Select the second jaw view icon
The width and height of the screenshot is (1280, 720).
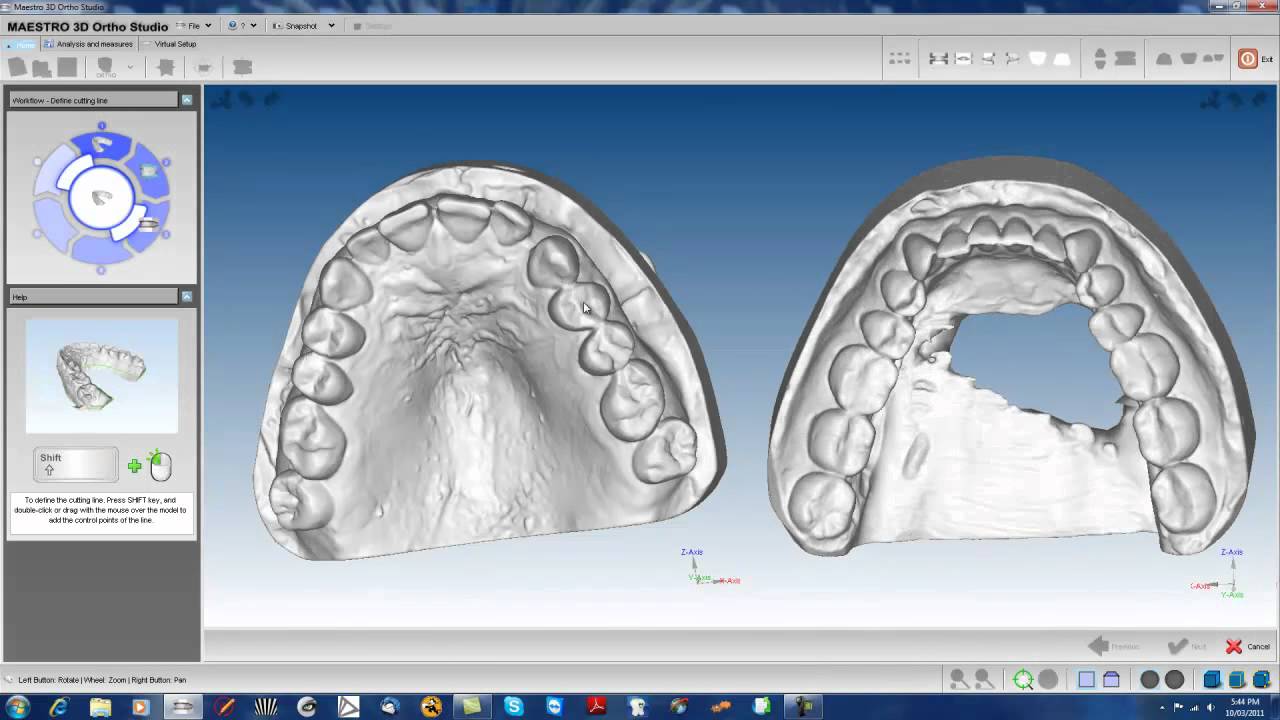click(963, 59)
